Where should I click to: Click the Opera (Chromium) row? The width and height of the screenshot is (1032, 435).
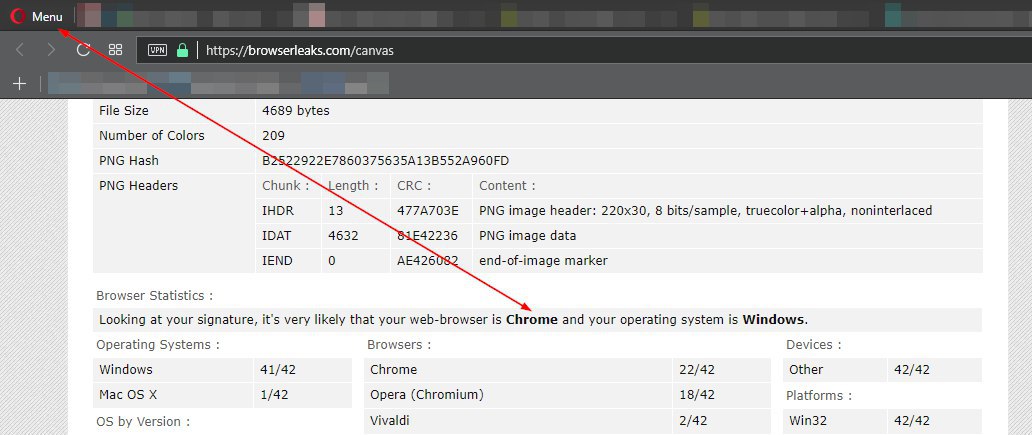(567, 395)
